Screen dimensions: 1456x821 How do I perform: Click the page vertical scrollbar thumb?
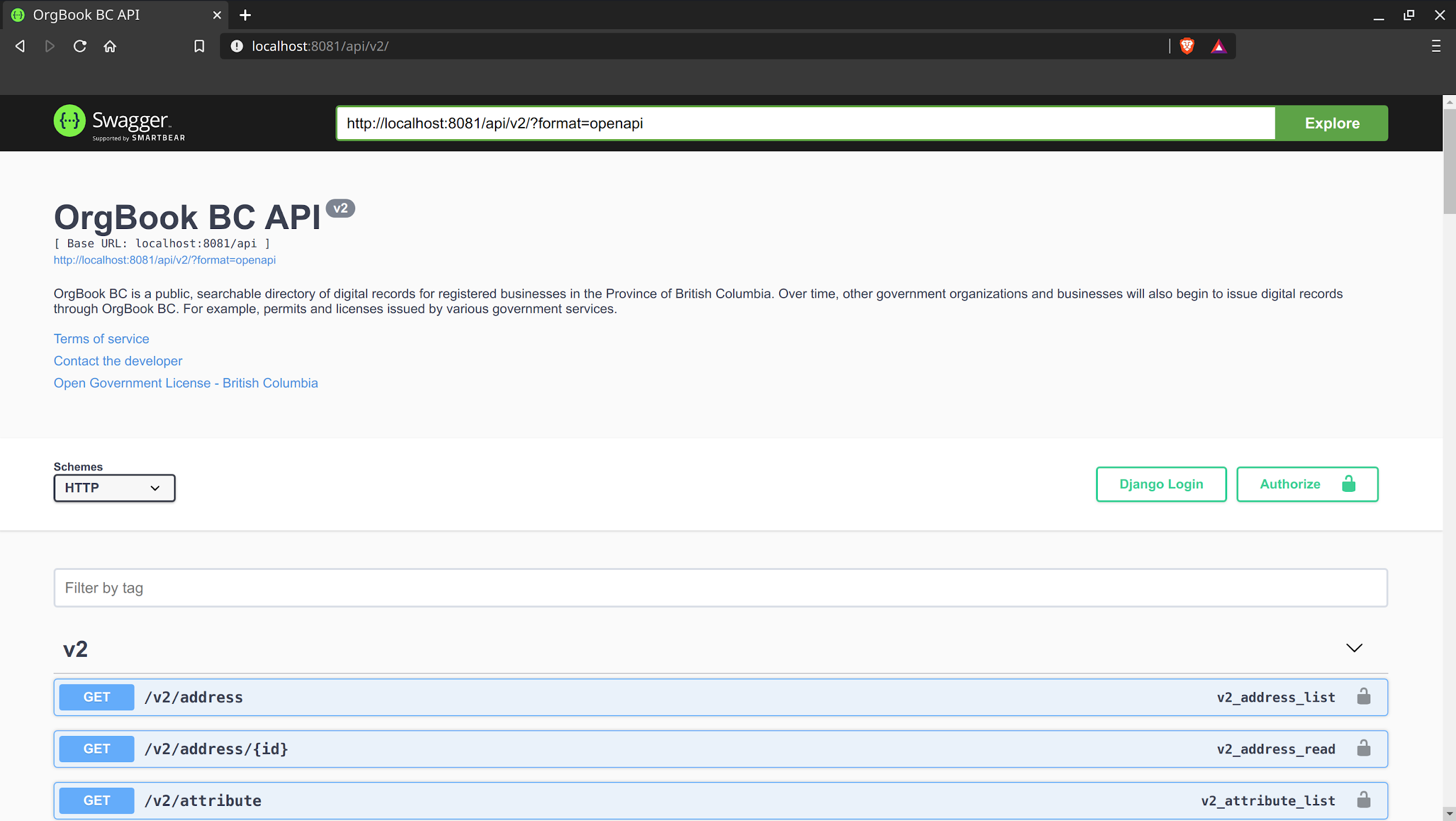pyautogui.click(x=1449, y=160)
